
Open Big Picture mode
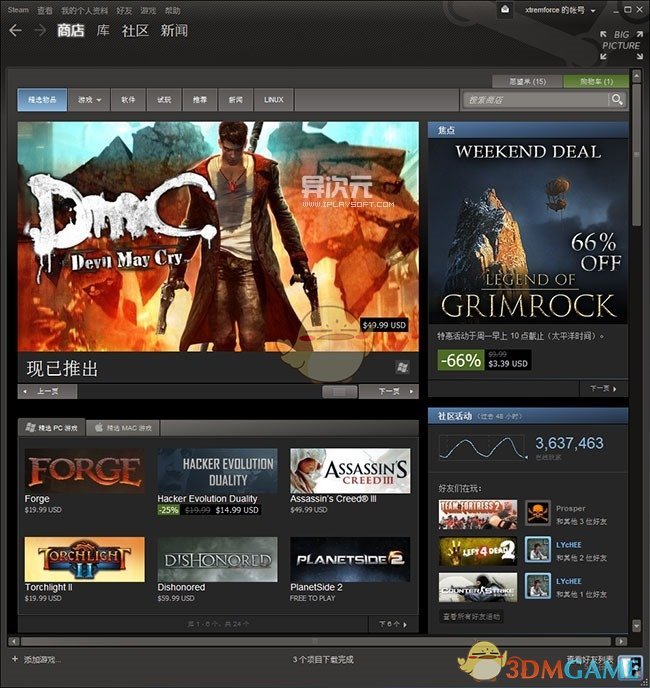coord(620,40)
